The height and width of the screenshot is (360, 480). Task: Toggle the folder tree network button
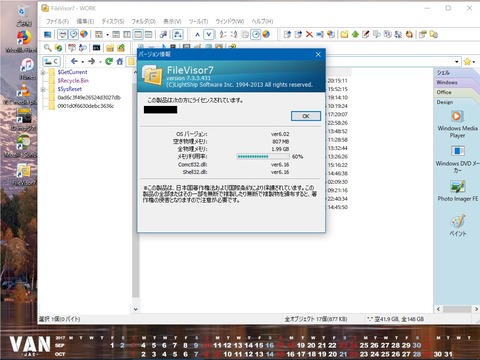pos(178,34)
